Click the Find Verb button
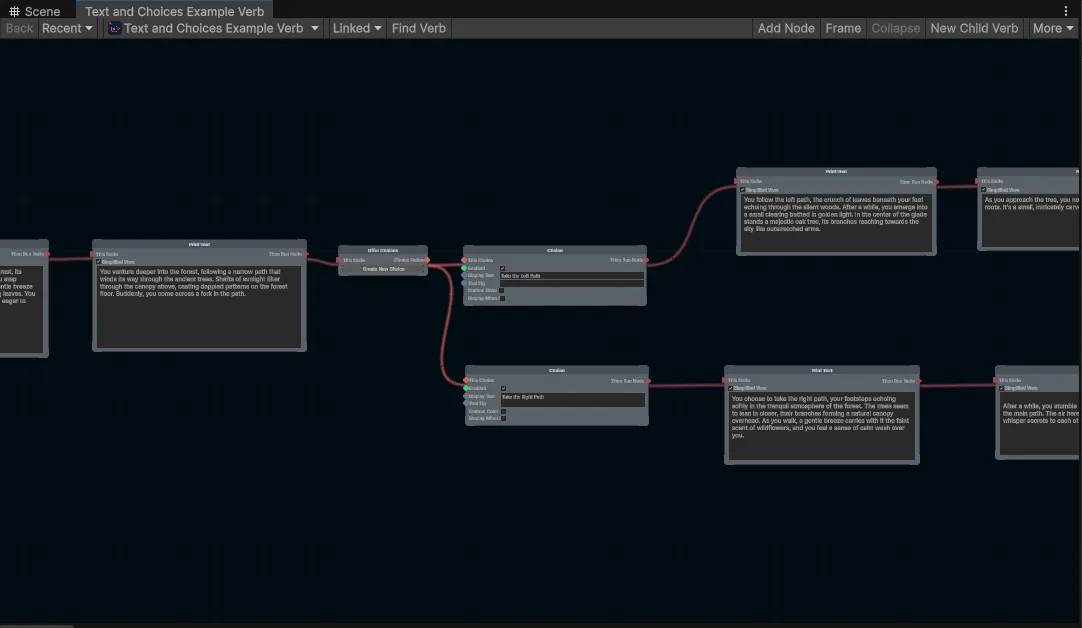This screenshot has width=1082, height=628. pyautogui.click(x=419, y=28)
